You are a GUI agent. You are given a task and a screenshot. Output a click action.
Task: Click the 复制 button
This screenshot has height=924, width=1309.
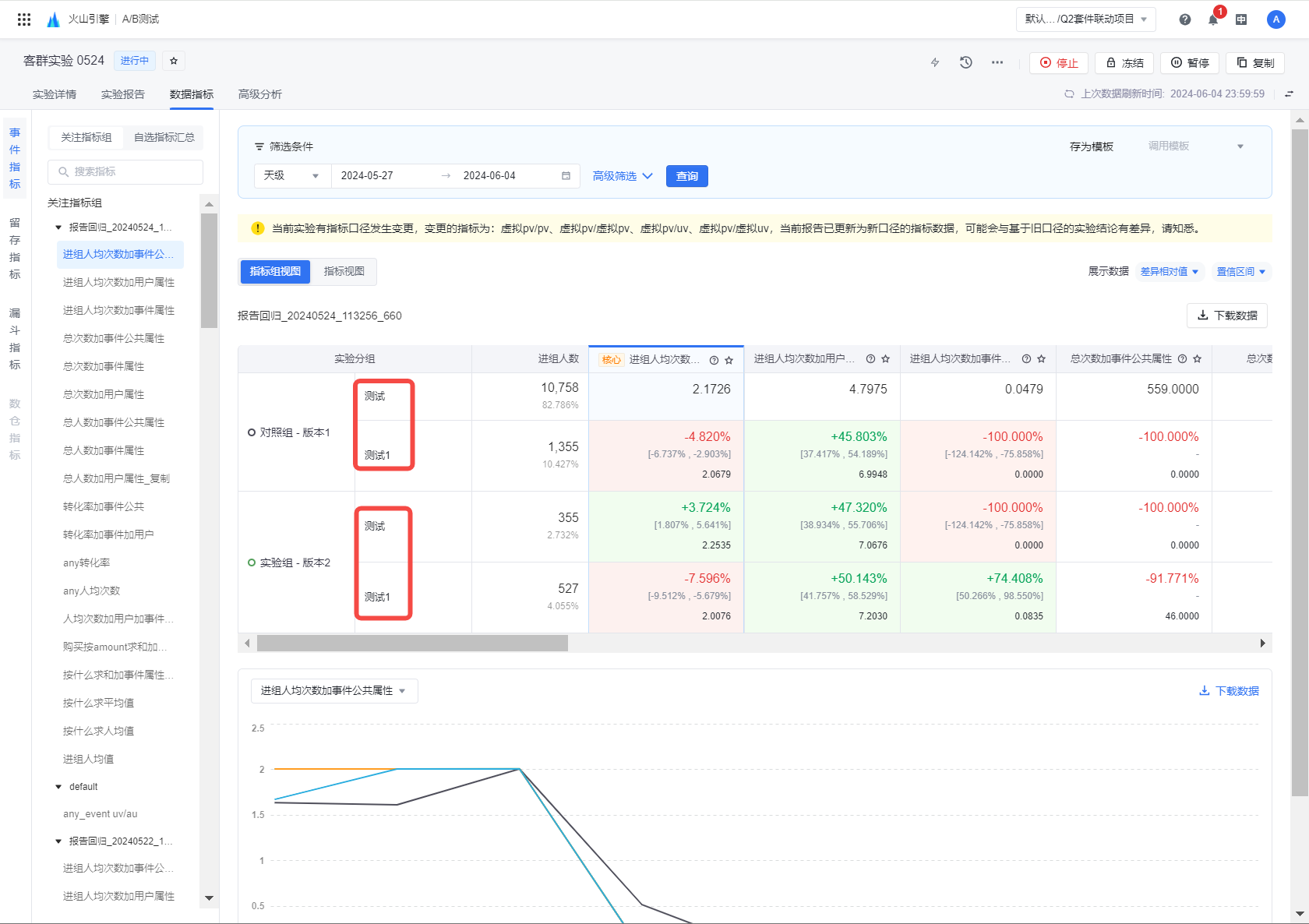click(x=1255, y=63)
